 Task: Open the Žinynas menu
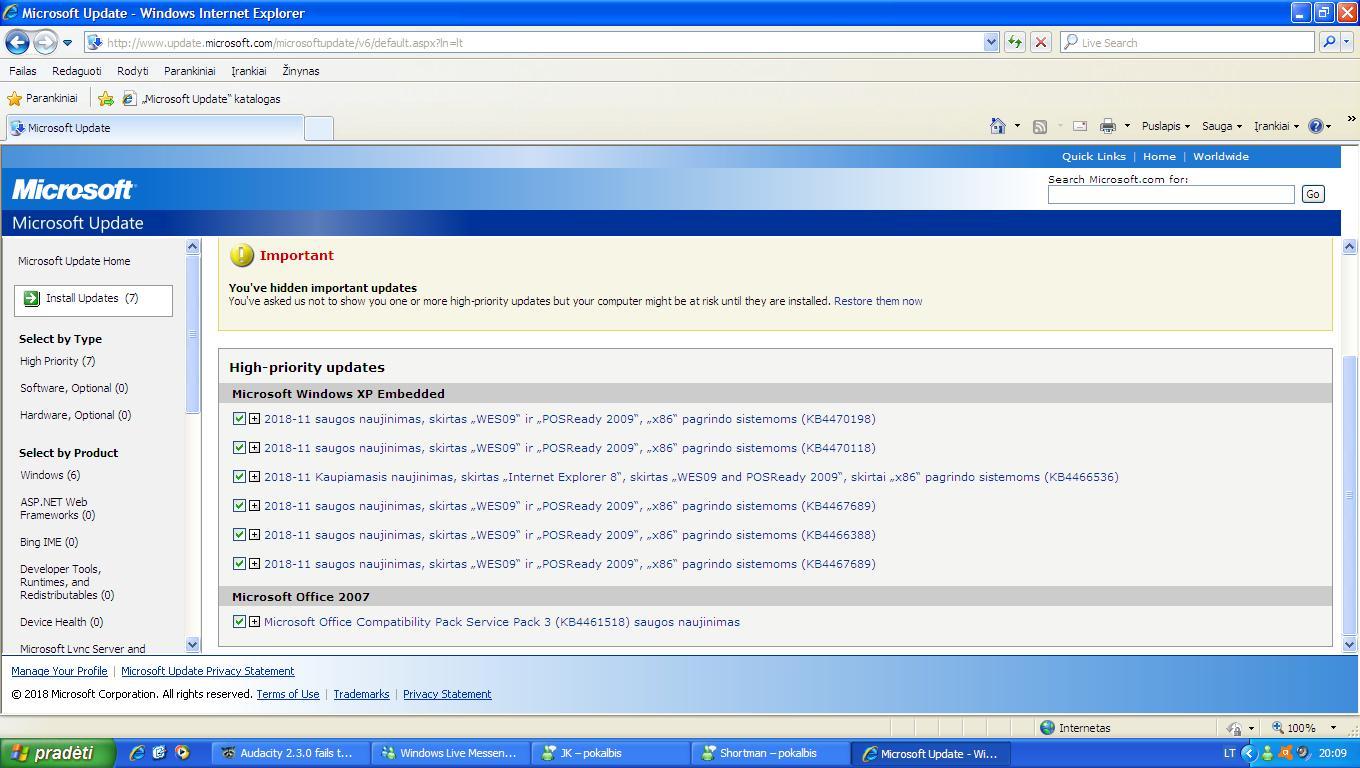click(x=300, y=71)
